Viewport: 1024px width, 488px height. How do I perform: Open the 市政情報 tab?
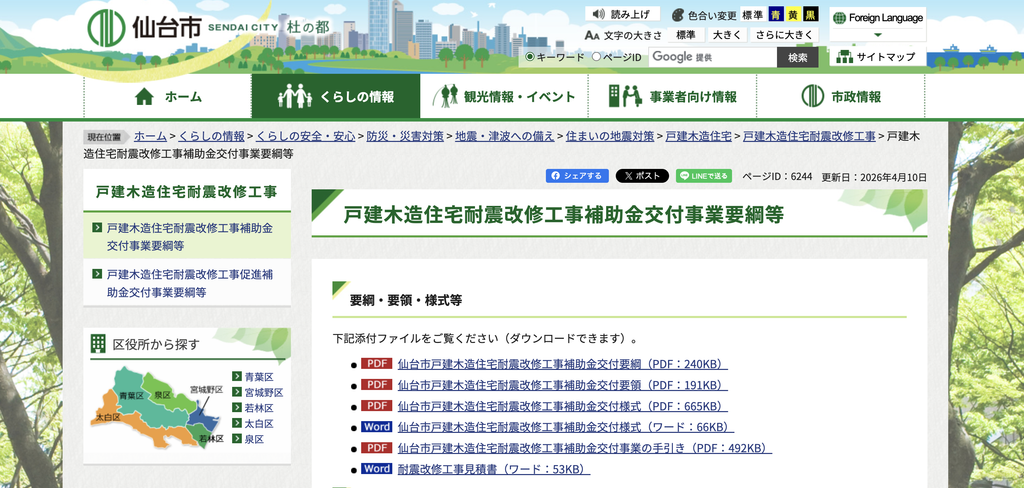[840, 97]
